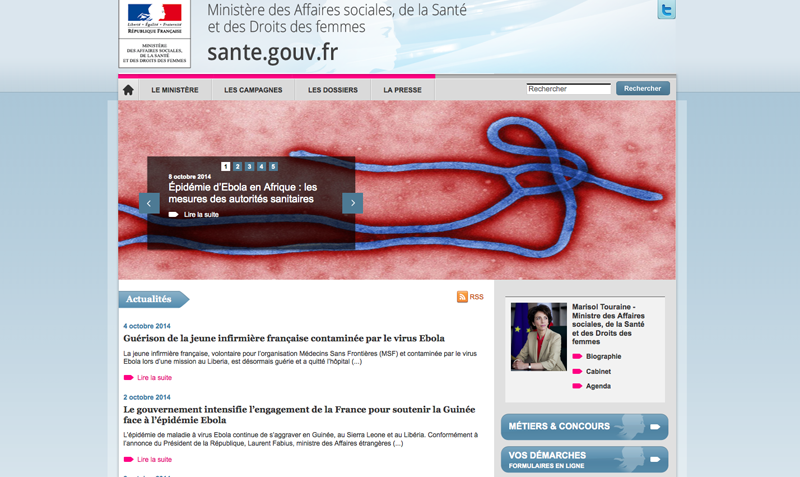Switch to carousel slide 3

249,167
